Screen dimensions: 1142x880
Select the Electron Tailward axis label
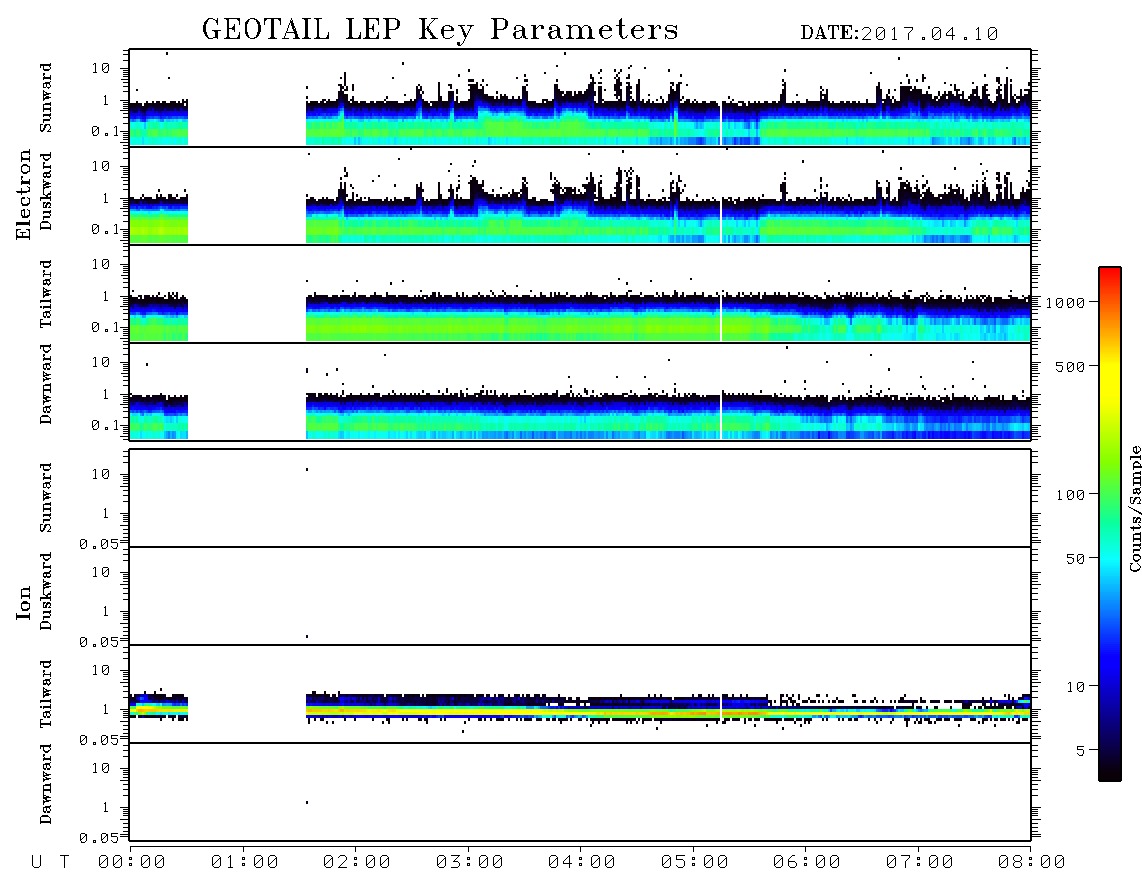[x=46, y=293]
